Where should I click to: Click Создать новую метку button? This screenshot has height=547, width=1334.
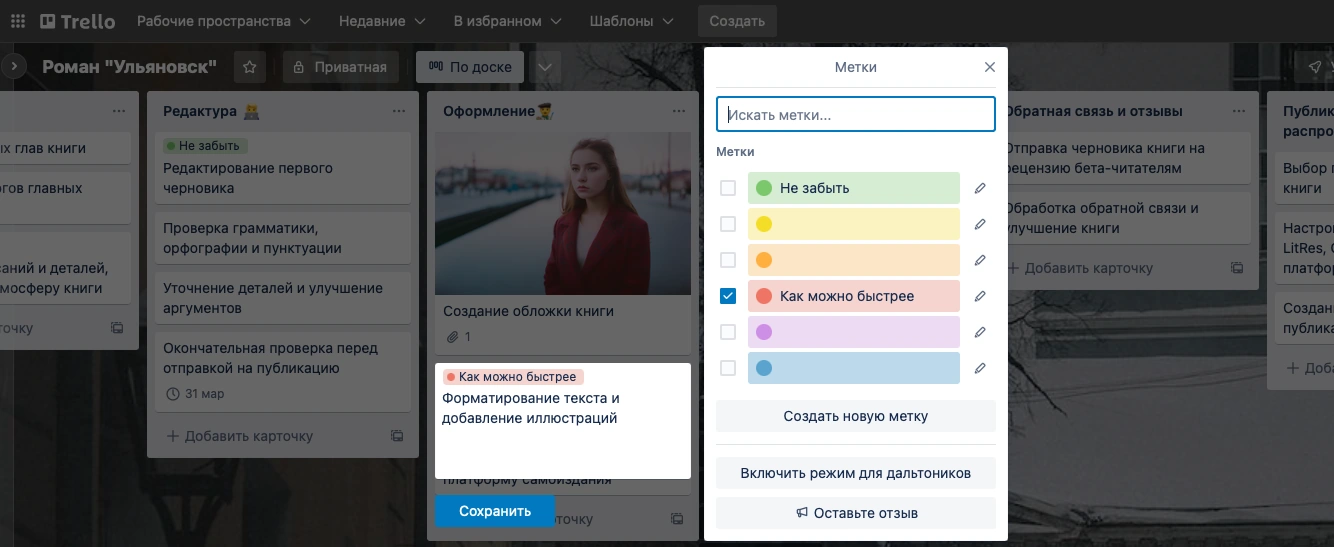[x=855, y=416]
